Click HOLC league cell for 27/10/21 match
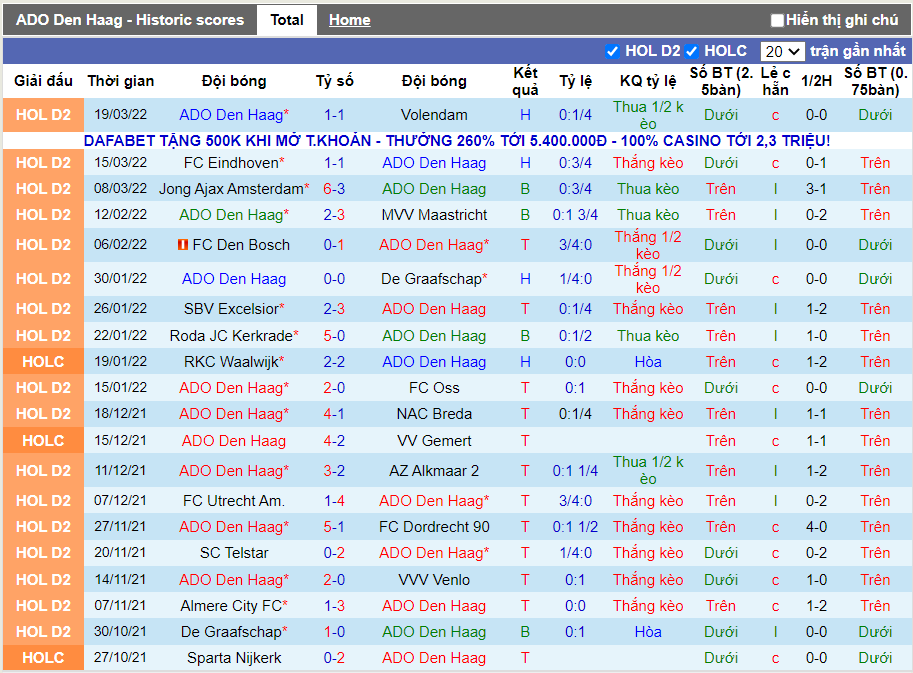This screenshot has width=913, height=673. tap(43, 658)
